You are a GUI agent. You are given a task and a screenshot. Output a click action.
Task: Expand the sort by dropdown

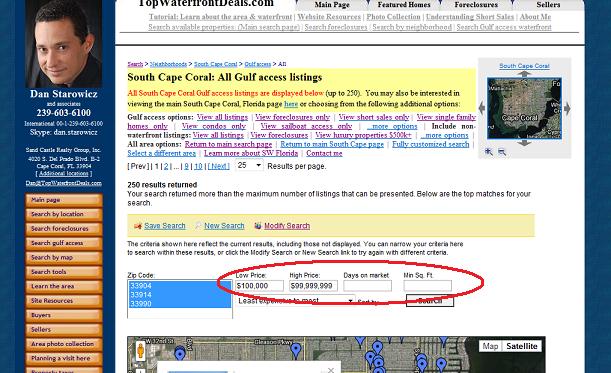pyautogui.click(x=296, y=301)
